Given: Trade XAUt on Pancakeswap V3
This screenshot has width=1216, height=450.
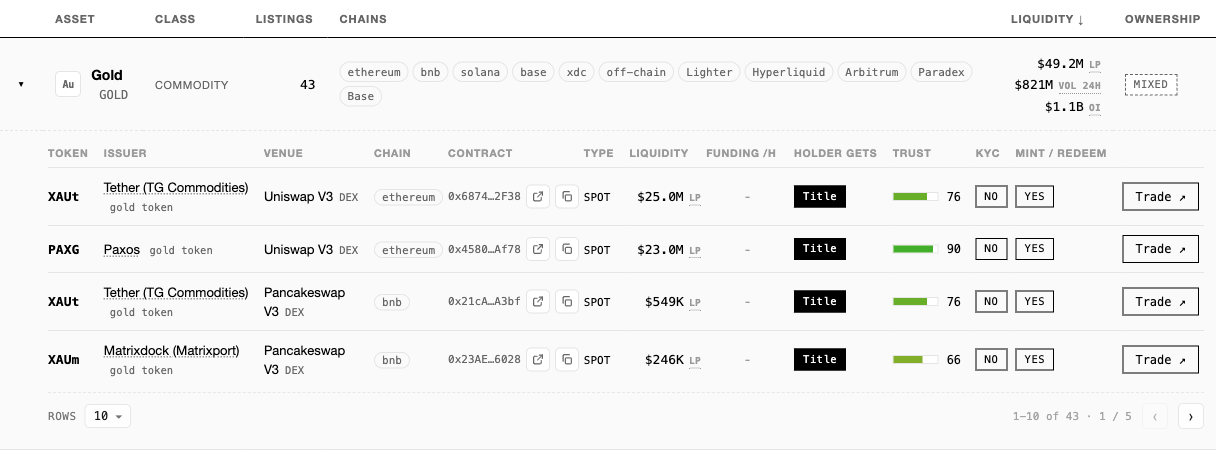Looking at the screenshot, I should click(1160, 302).
